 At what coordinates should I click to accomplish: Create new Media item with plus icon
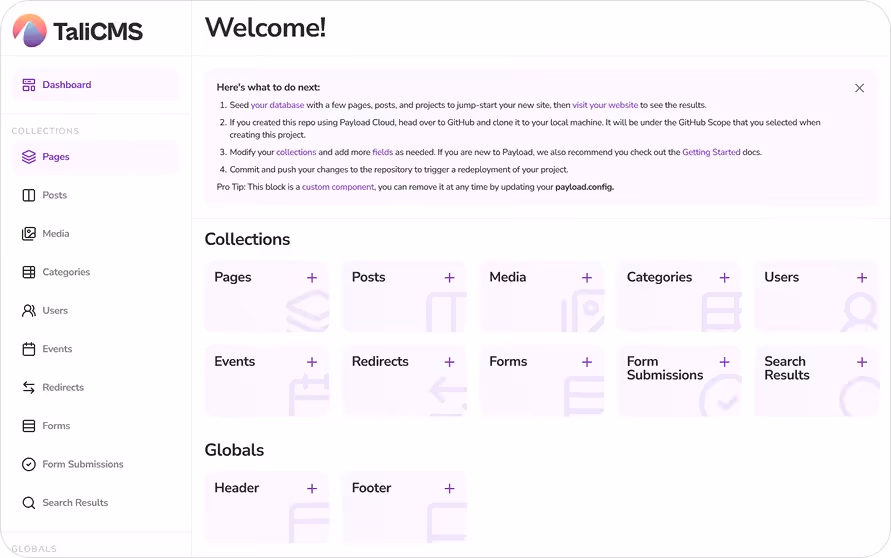pos(587,277)
